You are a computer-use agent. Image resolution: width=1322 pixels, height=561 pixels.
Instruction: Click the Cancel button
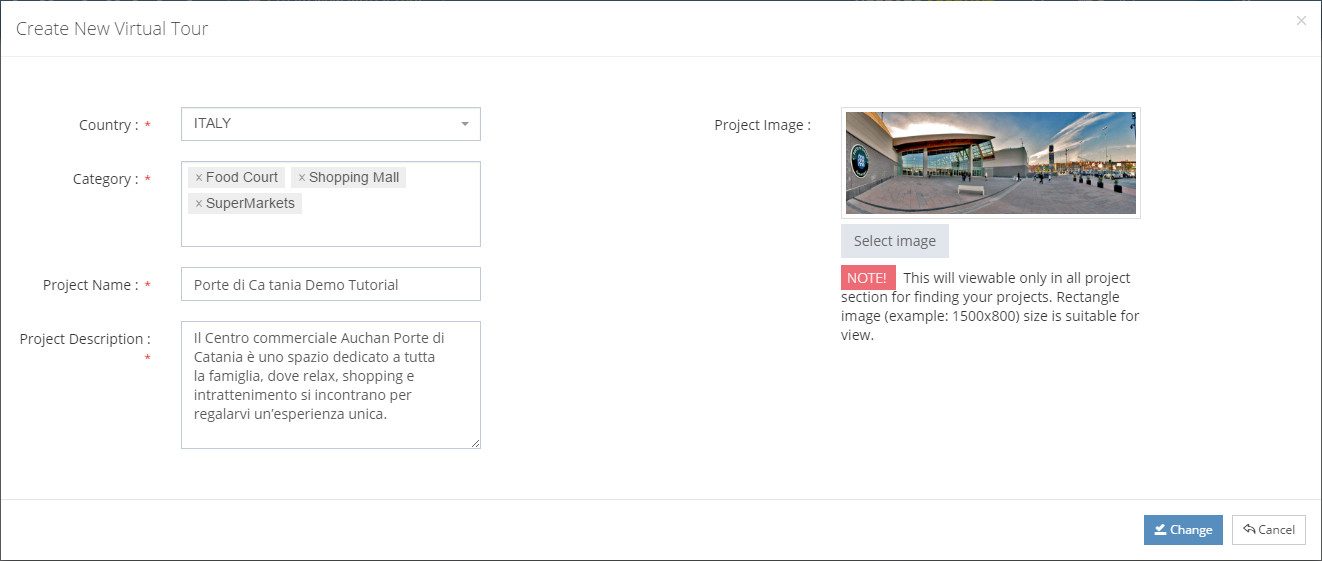click(x=1269, y=530)
